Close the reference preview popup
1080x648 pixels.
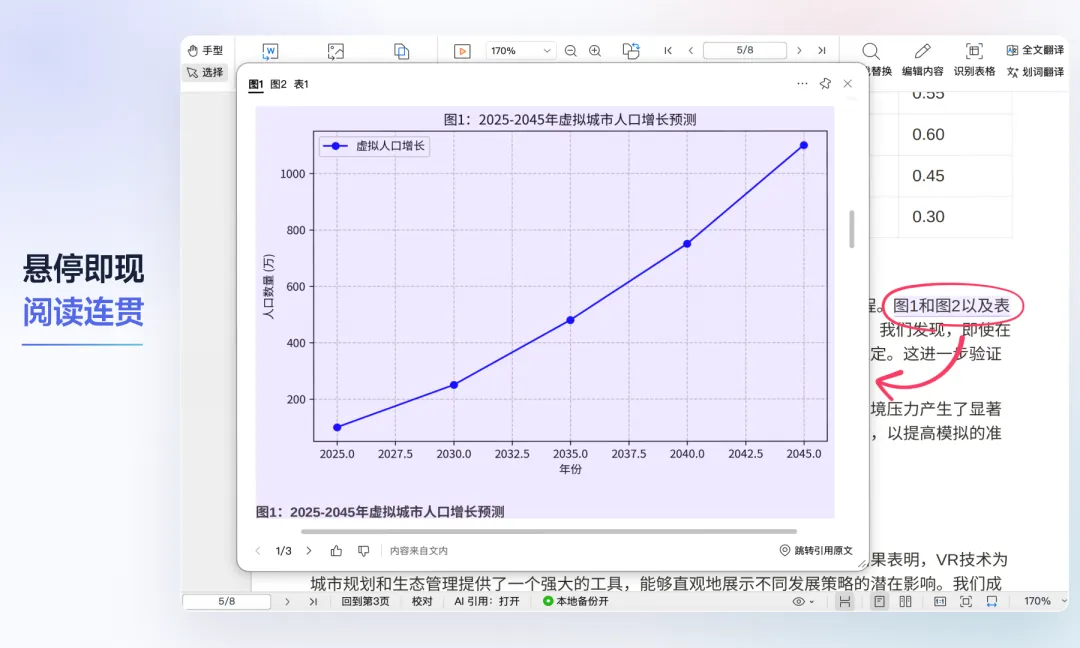(x=848, y=83)
